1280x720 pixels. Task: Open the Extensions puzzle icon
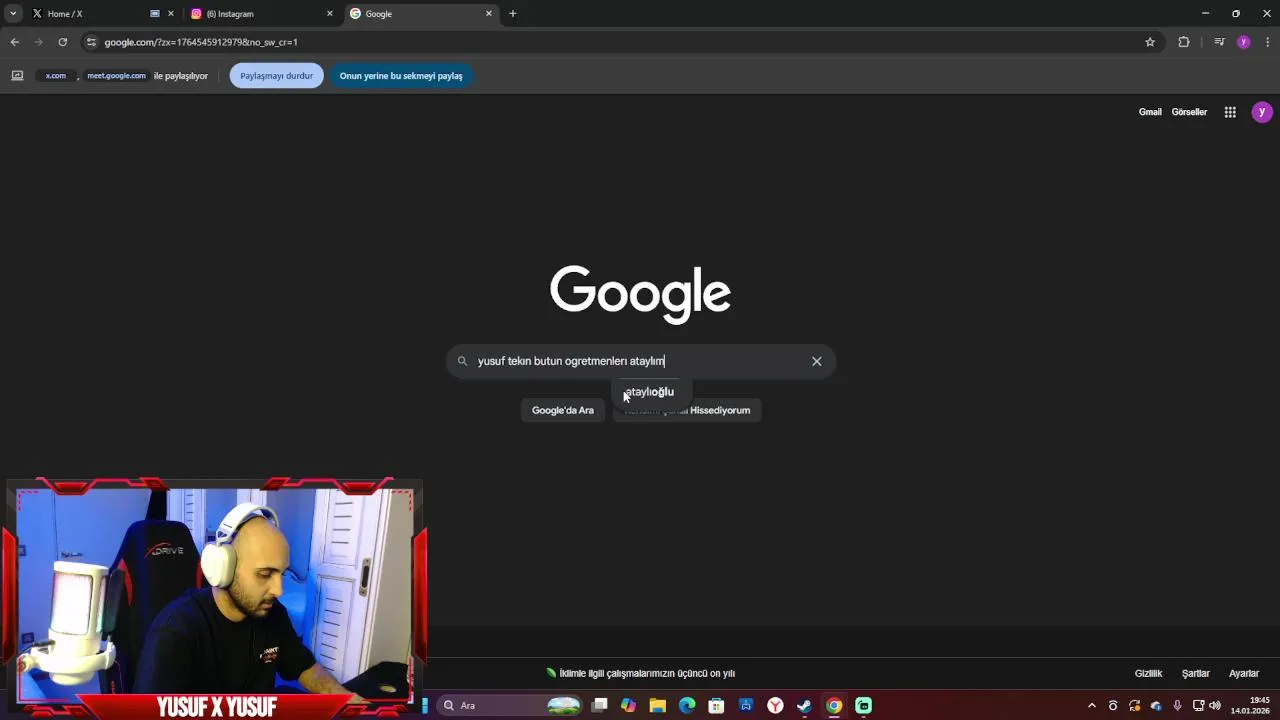(1184, 42)
